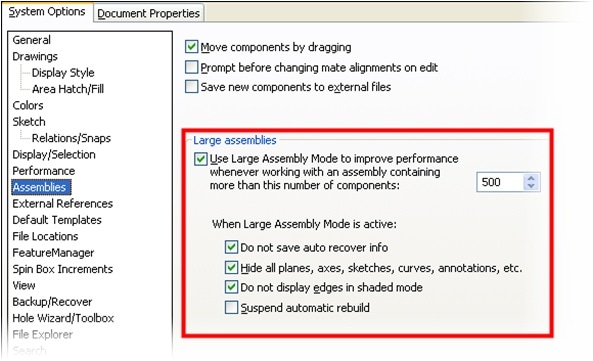Select Relations/Snaps under Sketch
The image size is (593, 361).
click(71, 138)
